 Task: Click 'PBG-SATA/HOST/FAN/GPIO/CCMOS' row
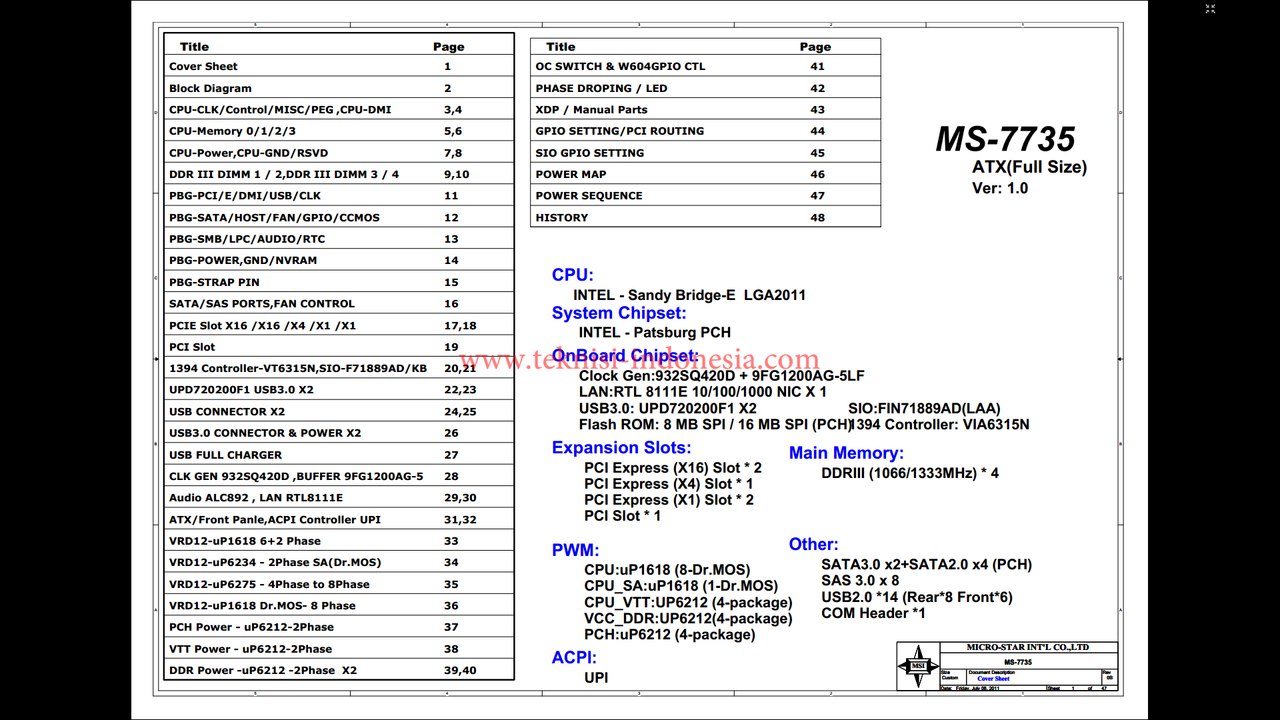pos(339,217)
